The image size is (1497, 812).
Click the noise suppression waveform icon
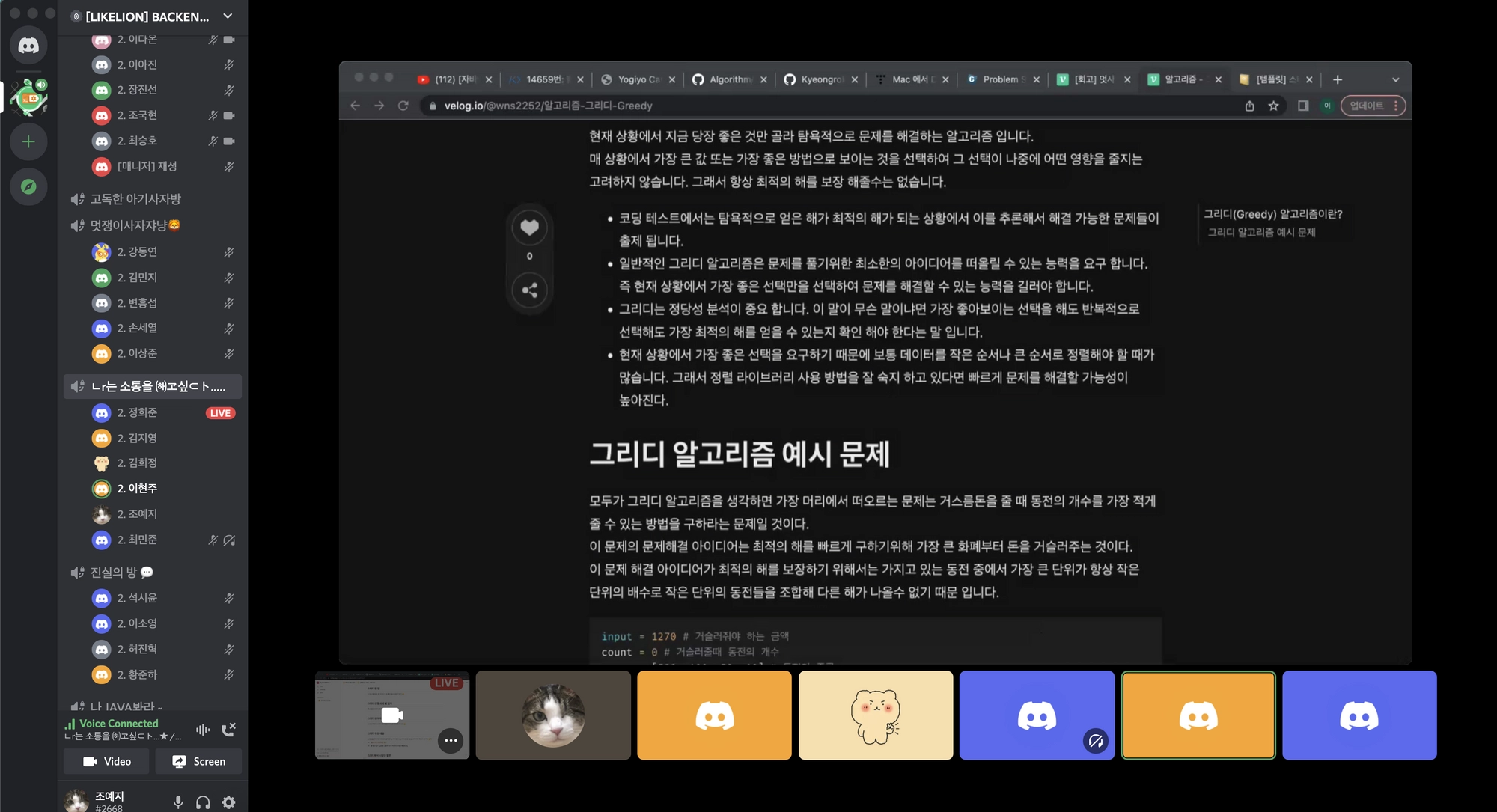pyautogui.click(x=203, y=729)
